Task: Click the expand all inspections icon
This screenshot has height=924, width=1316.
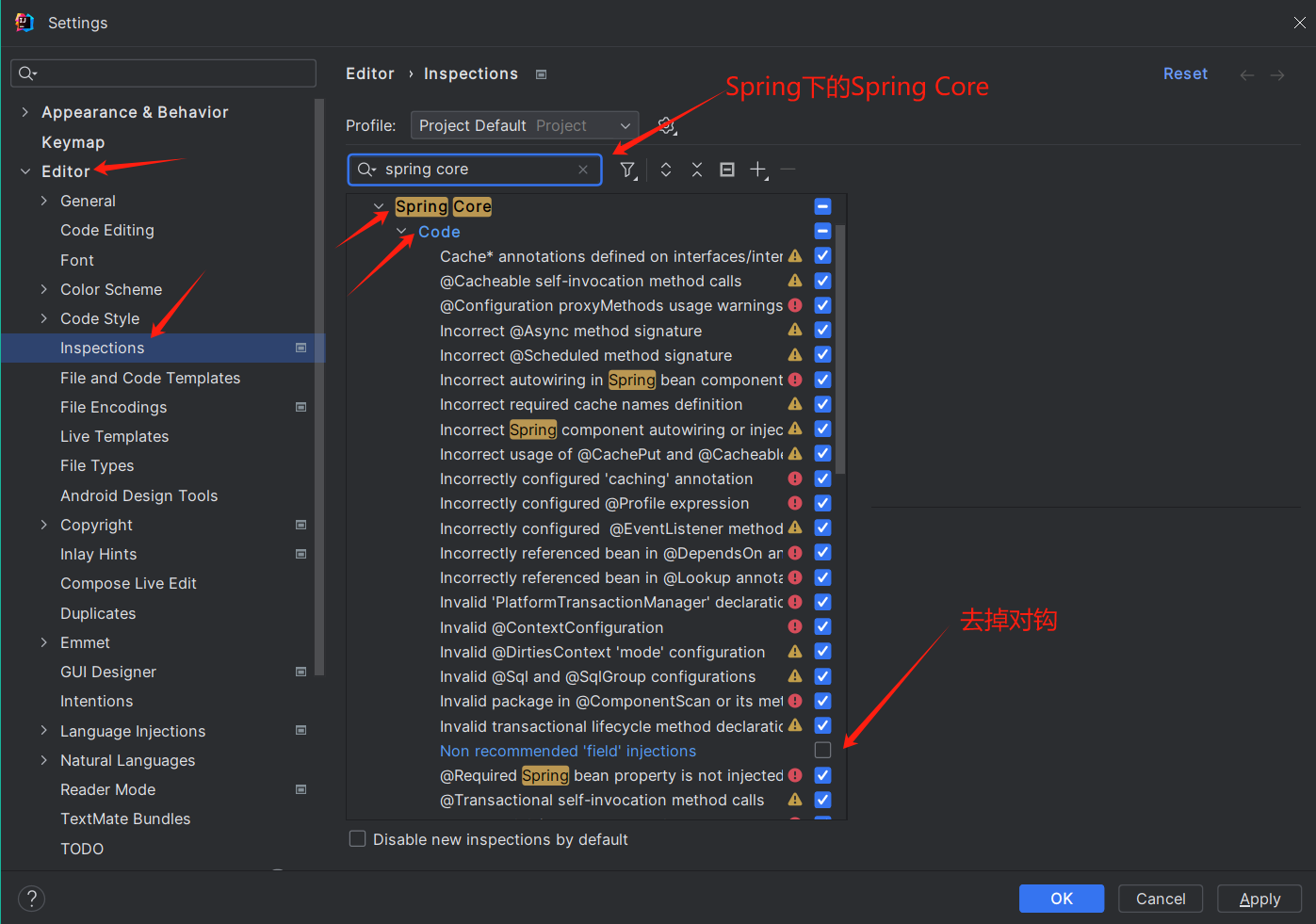Action: tap(666, 170)
